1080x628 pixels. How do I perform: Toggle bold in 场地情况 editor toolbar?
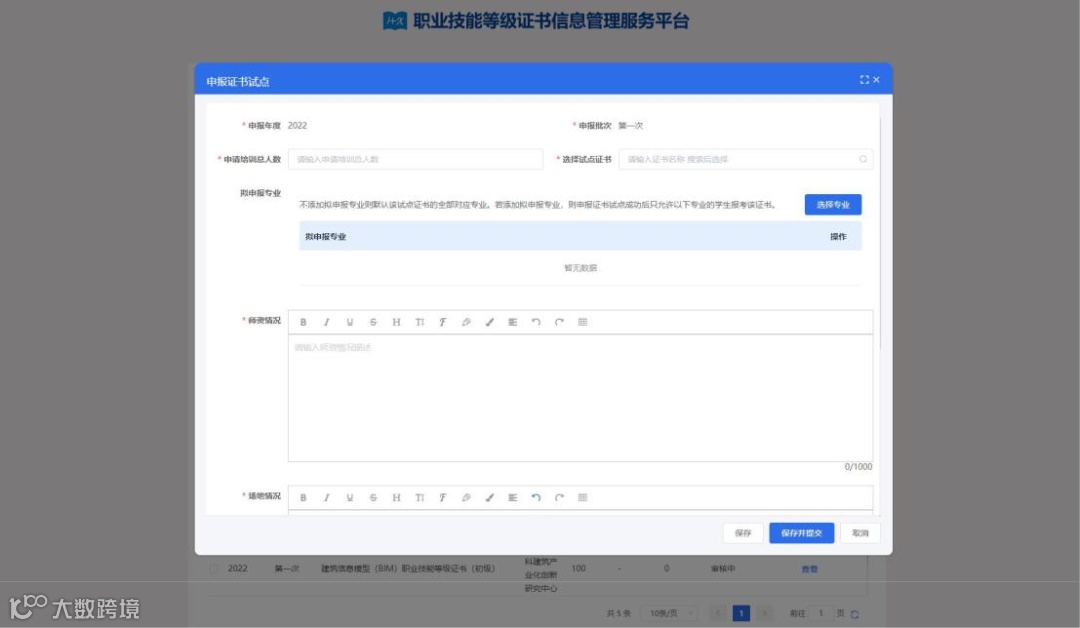point(303,498)
